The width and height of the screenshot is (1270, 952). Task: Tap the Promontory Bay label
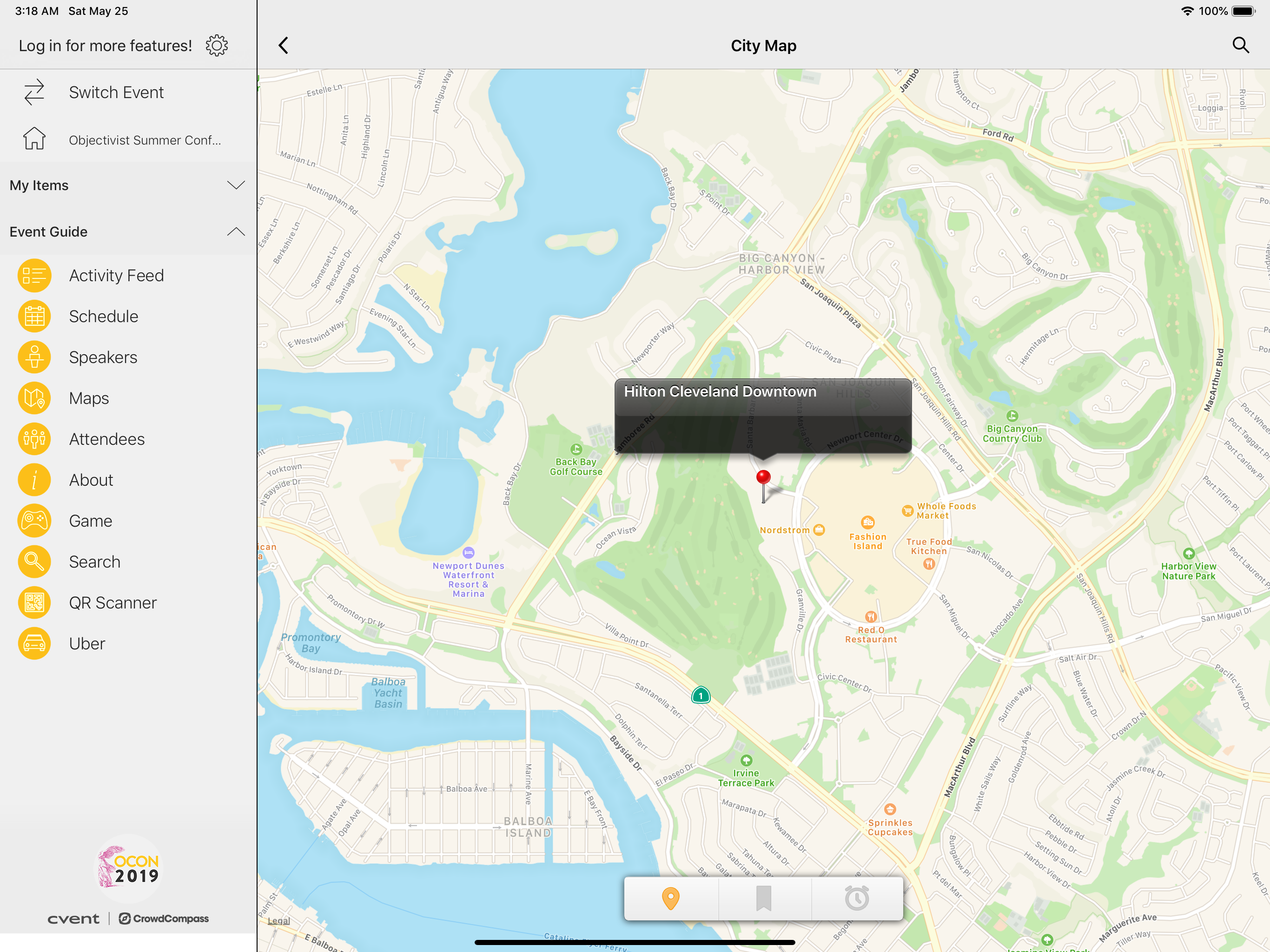click(311, 642)
